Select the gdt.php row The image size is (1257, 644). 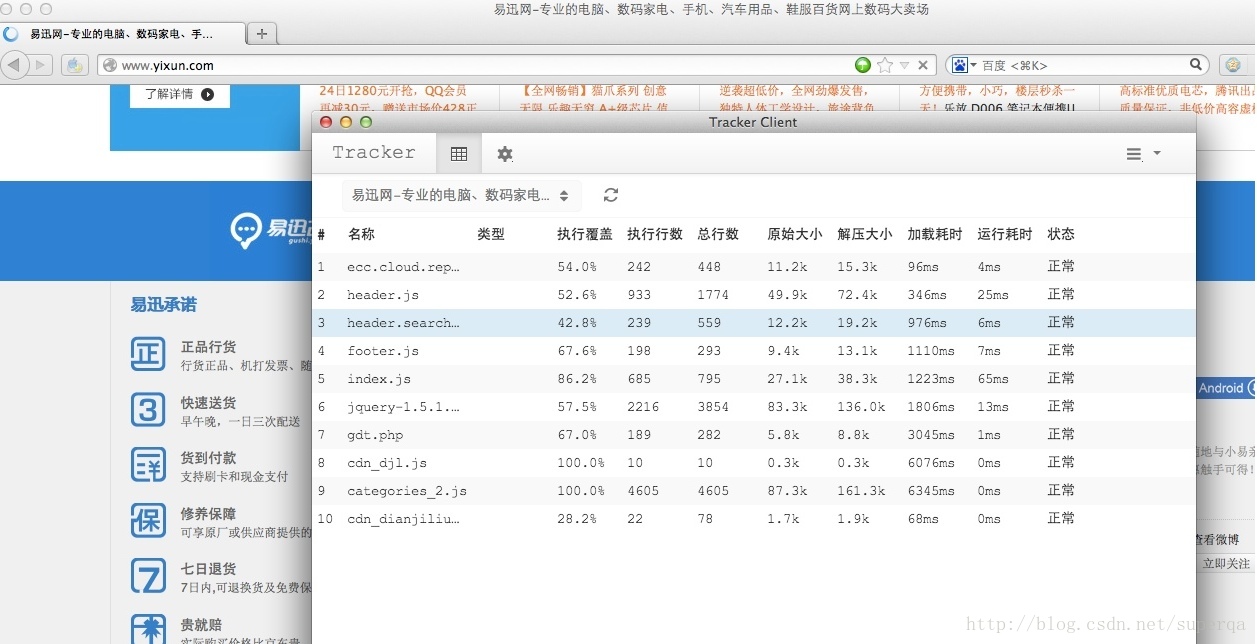pyautogui.click(x=754, y=435)
